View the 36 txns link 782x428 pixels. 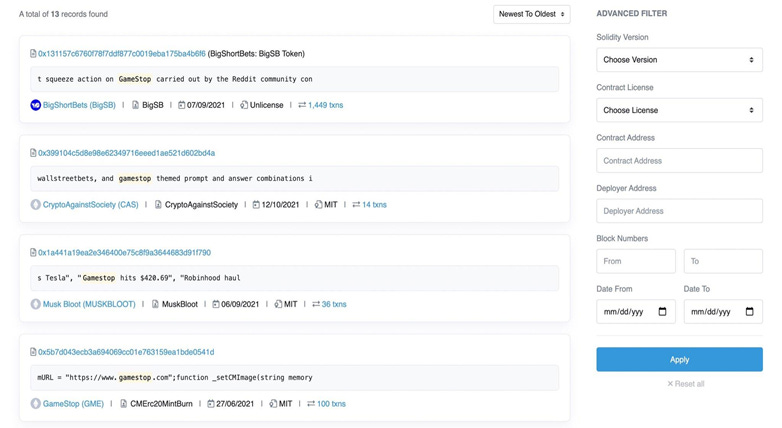coord(334,304)
